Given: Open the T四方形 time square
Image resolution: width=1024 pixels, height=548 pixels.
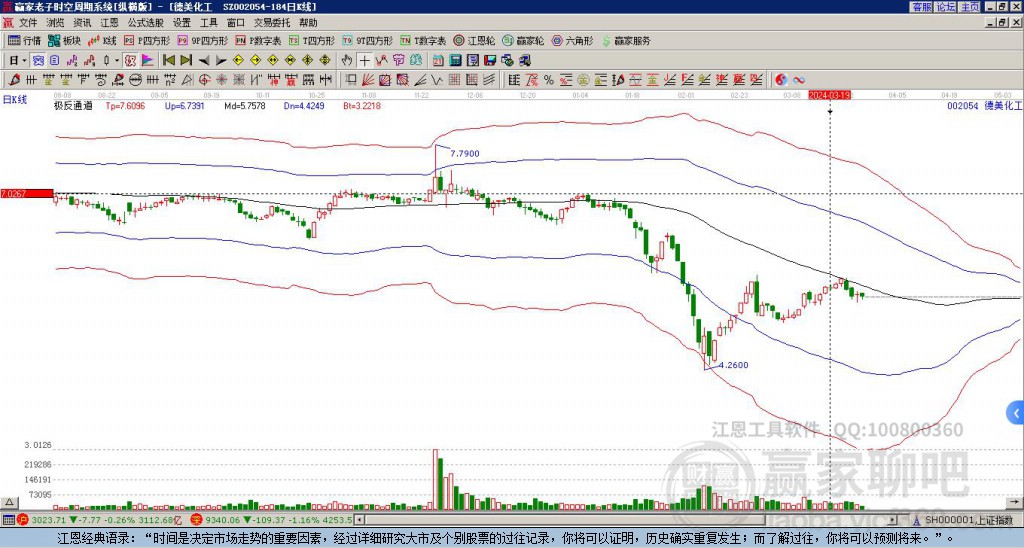Looking at the screenshot, I should pos(312,40).
